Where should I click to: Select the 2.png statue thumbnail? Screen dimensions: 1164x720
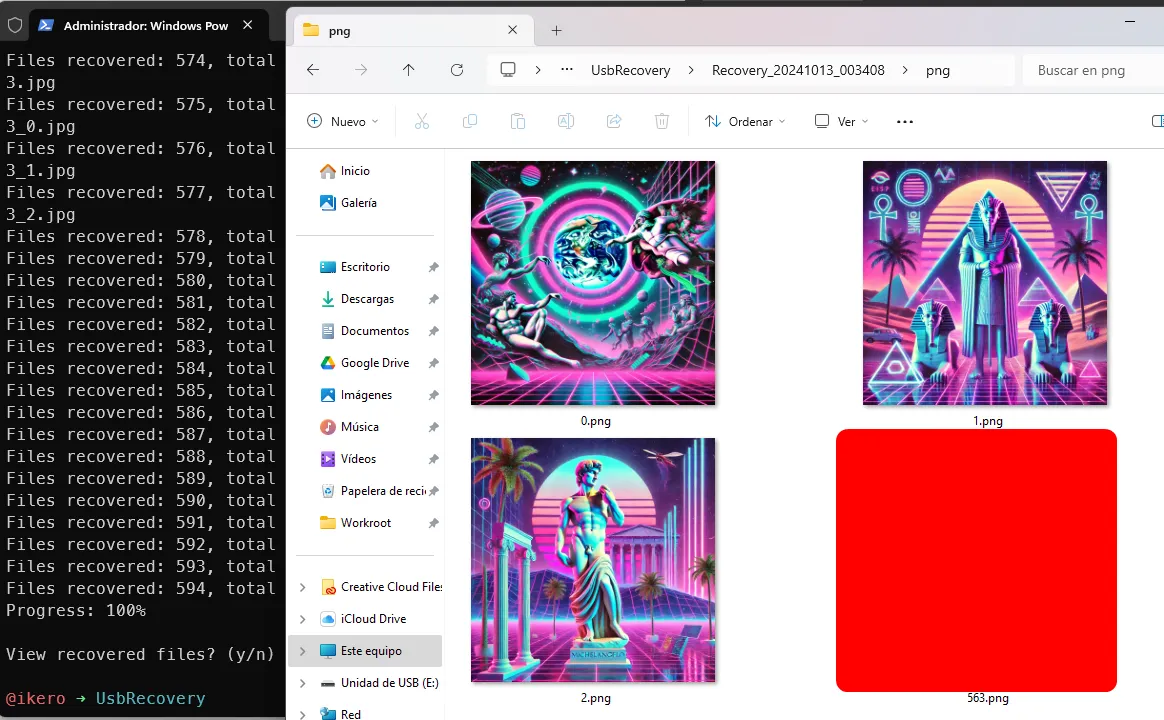(593, 560)
